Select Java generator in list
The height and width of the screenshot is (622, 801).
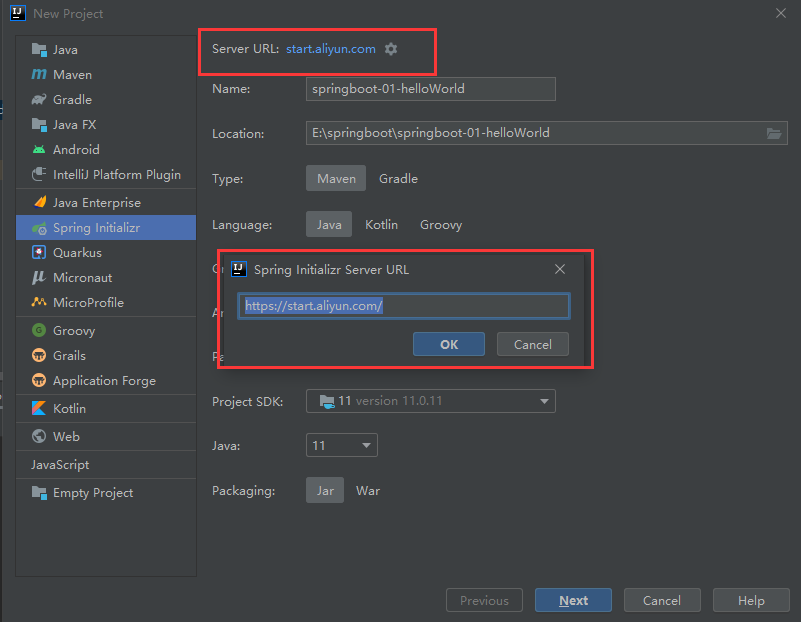[106, 50]
